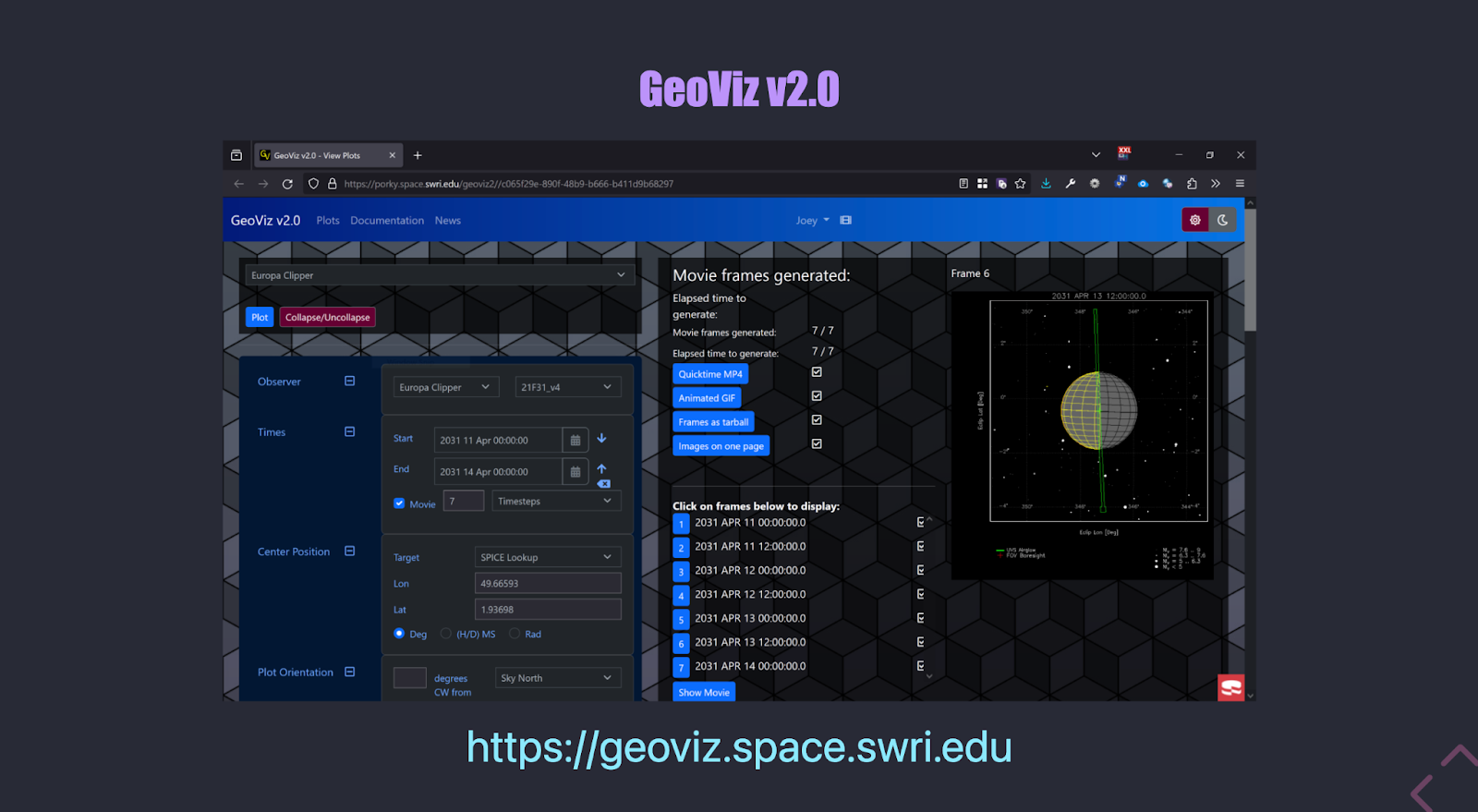List all tabs with the chevron
This screenshot has height=812, width=1478.
click(x=1096, y=155)
